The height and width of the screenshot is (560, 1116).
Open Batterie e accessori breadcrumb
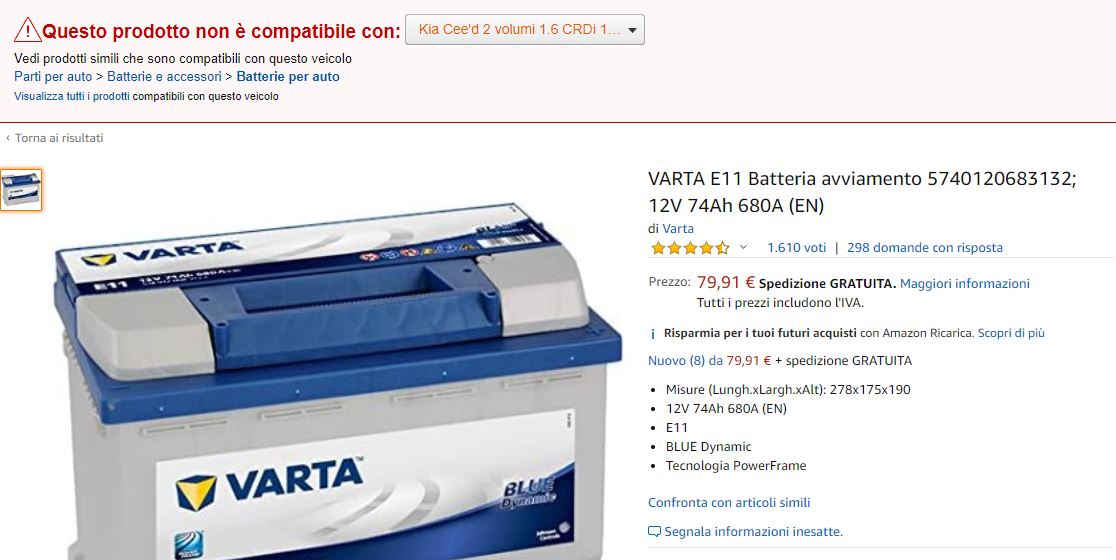[x=164, y=77]
